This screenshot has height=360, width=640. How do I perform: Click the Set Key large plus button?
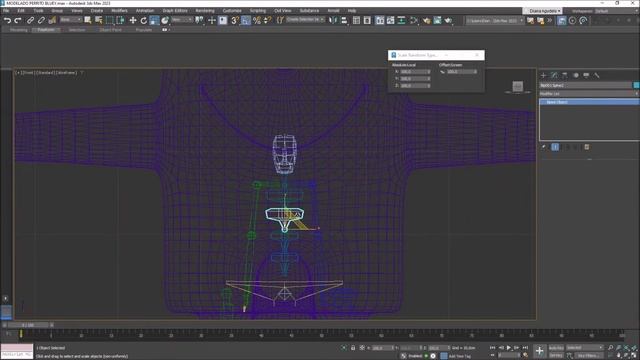click(x=539, y=351)
